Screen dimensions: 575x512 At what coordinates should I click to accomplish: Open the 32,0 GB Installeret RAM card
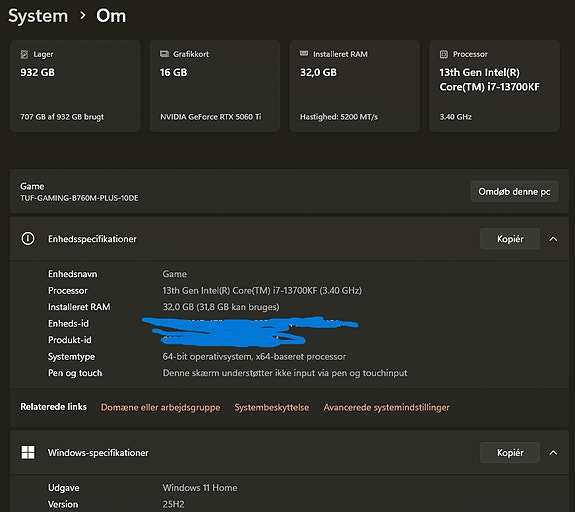pyautogui.click(x=355, y=86)
